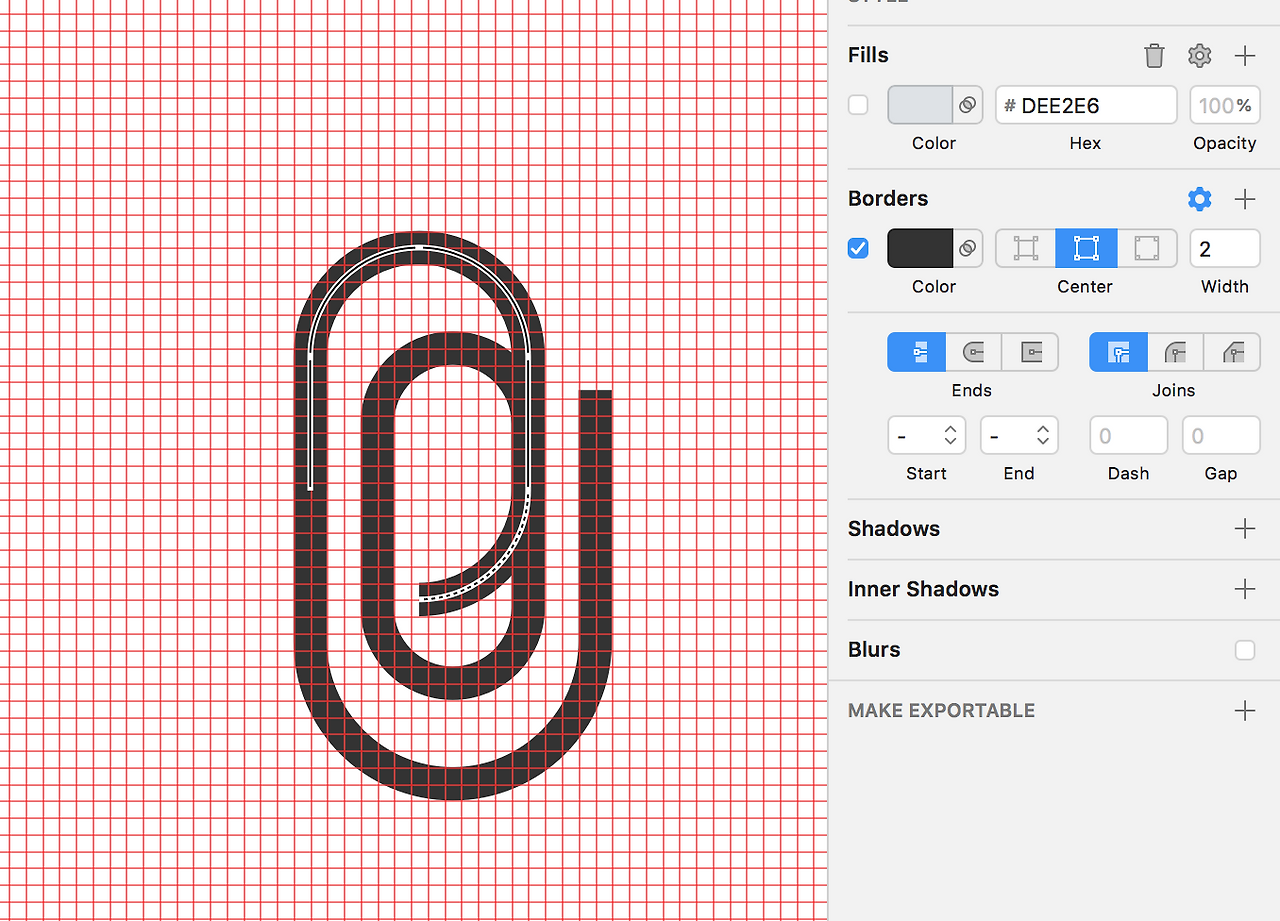Click the Inner Shadows section heading

point(923,589)
